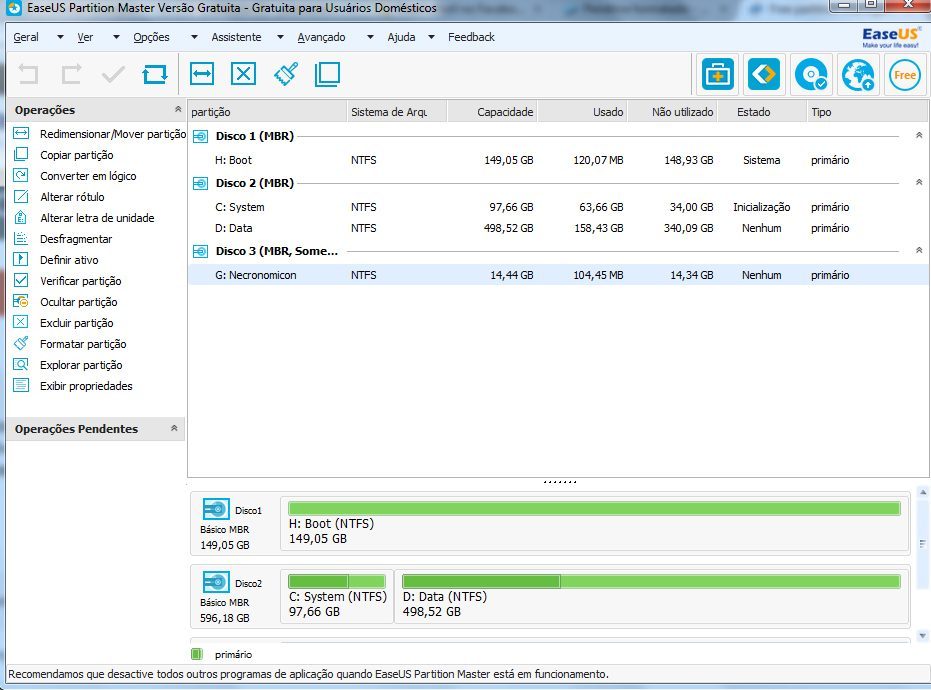Select the D: Data partition row
The width and height of the screenshot is (931, 690).
tap(558, 228)
